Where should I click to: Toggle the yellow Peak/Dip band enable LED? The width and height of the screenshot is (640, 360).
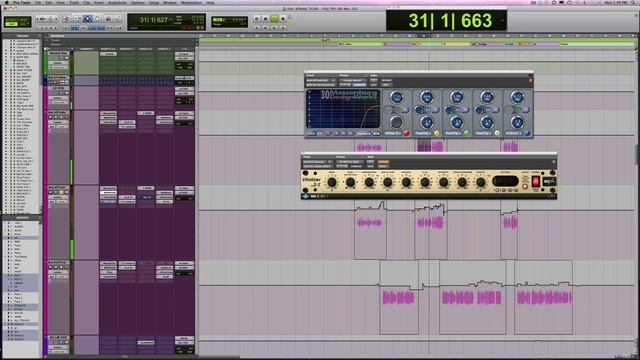(437, 133)
